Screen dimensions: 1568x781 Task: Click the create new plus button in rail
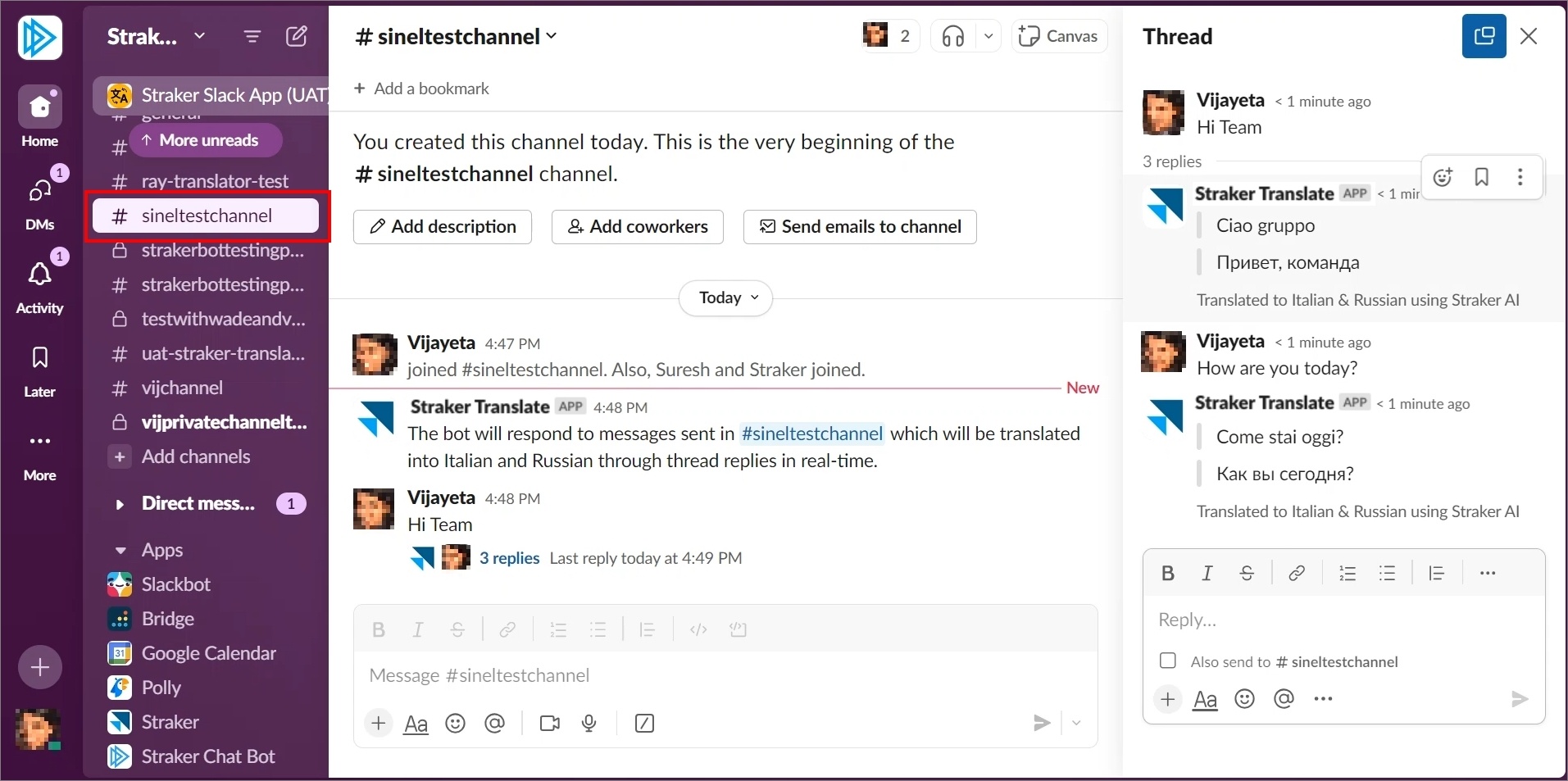point(40,668)
